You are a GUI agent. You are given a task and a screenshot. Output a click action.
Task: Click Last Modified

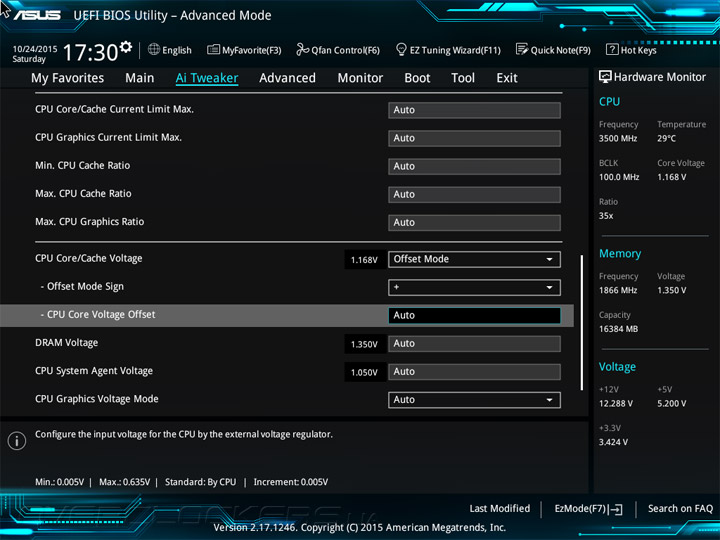[x=500, y=508]
